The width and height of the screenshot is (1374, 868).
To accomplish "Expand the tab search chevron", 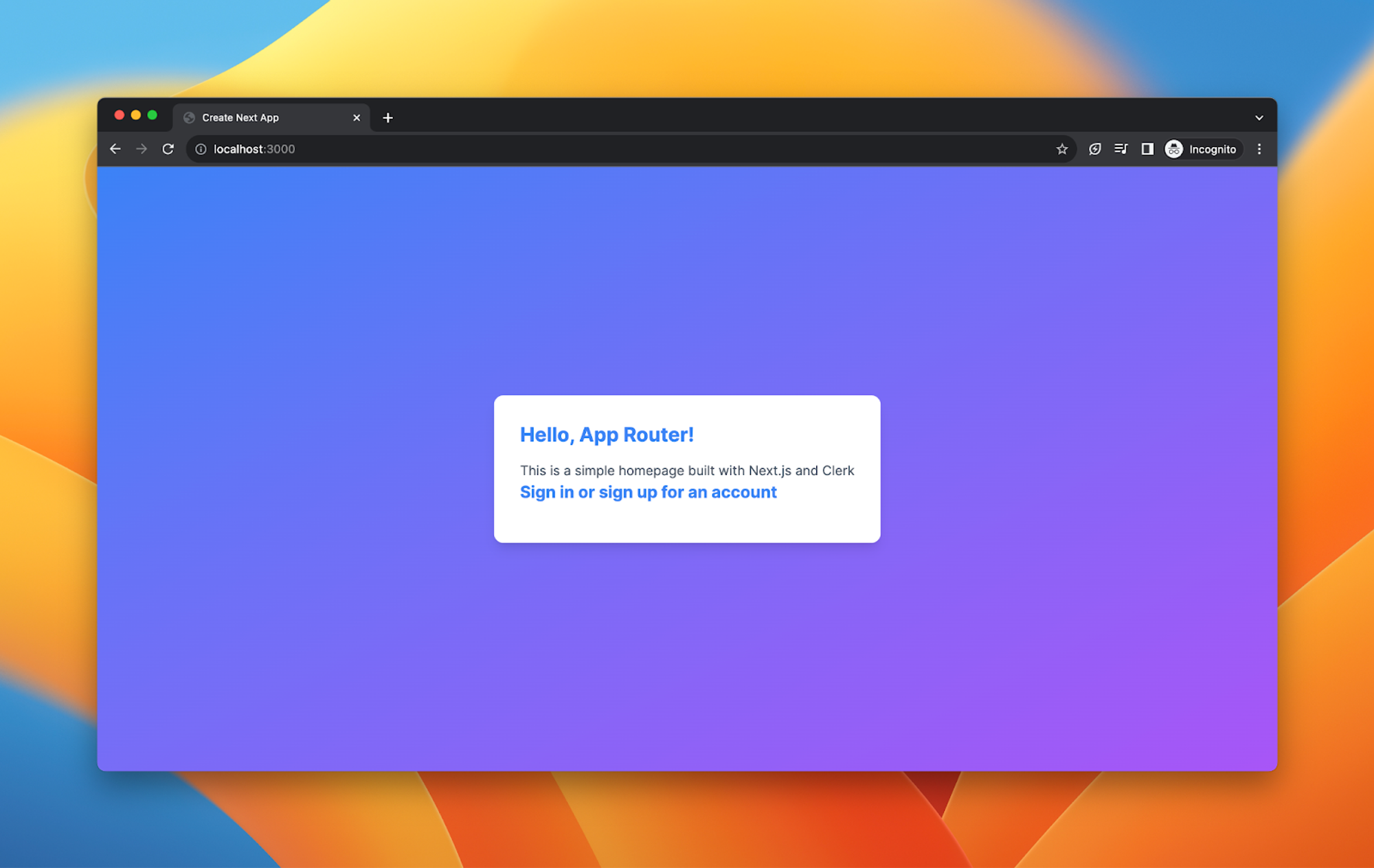I will tap(1259, 118).
